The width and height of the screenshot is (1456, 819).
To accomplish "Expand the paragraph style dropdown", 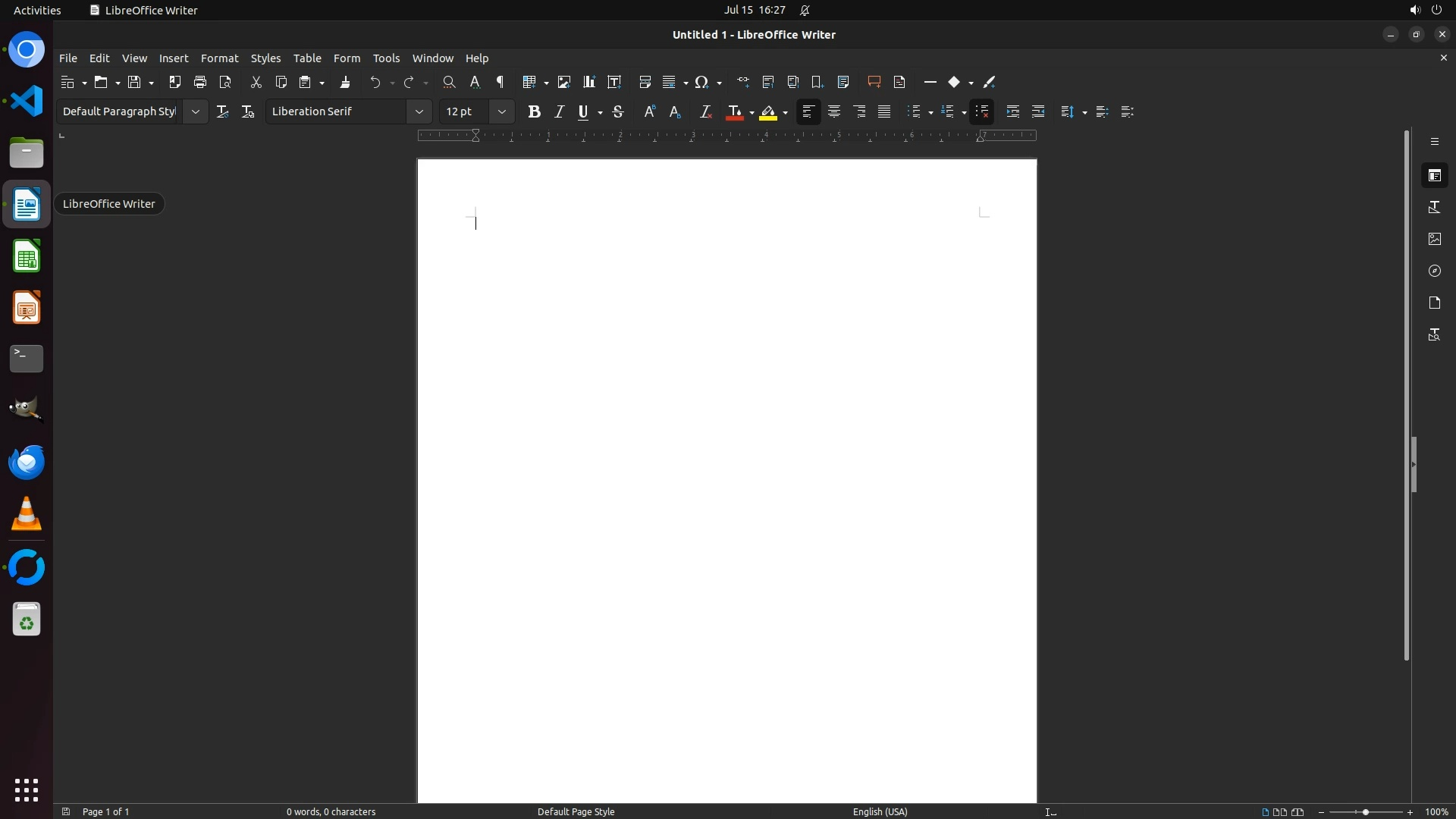I will coord(195,111).
